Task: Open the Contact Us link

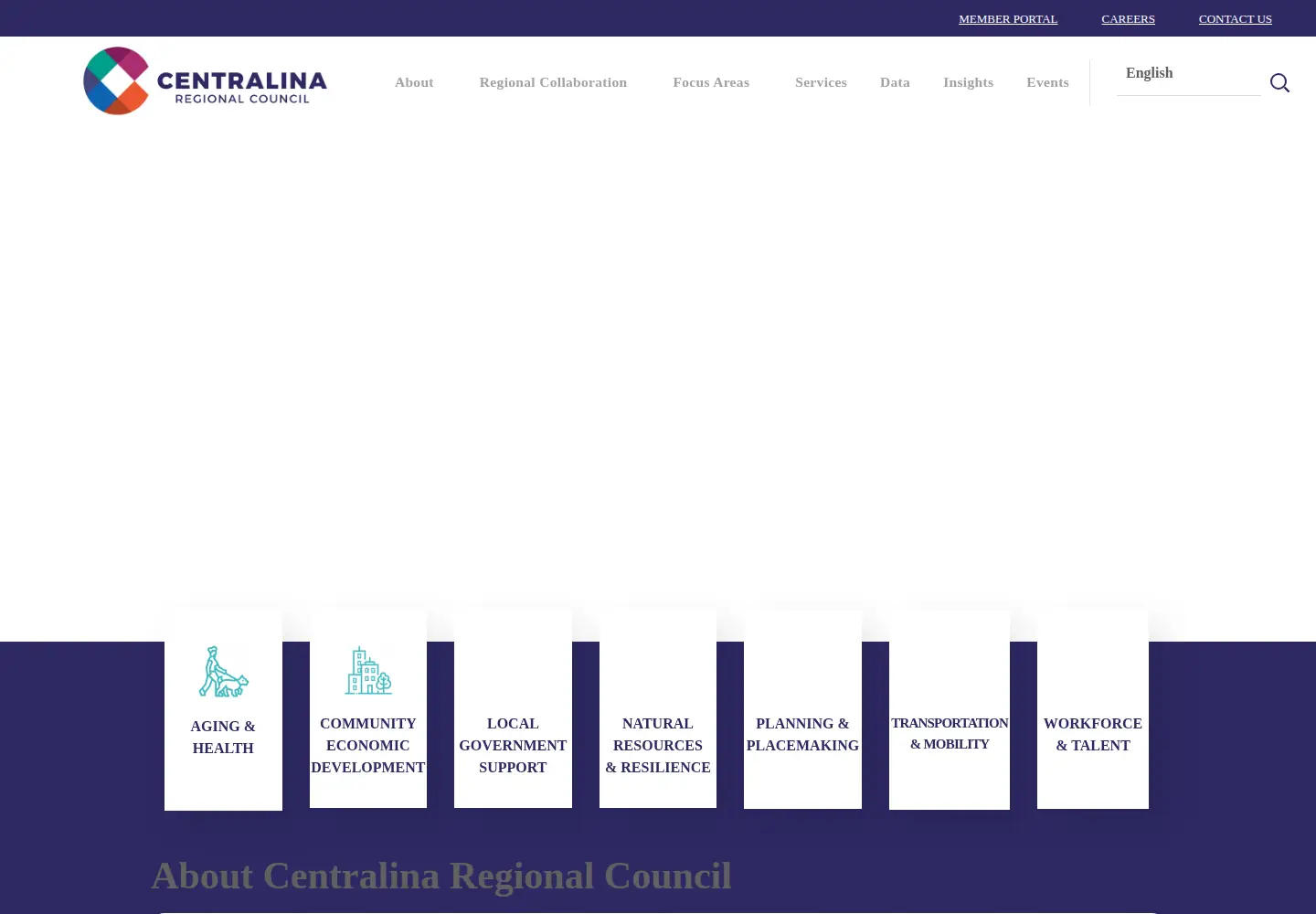Action: pyautogui.click(x=1235, y=18)
